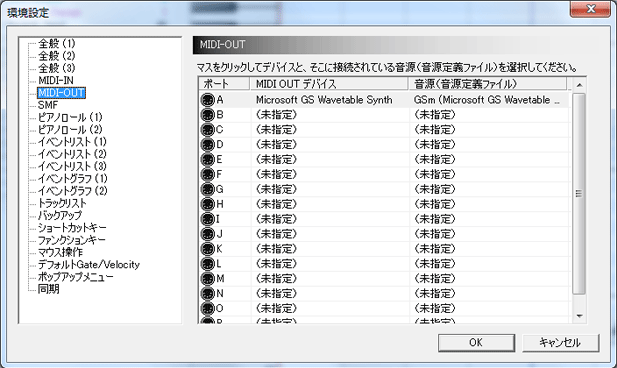Image resolution: width=617 pixels, height=368 pixels.
Task: Choose MIDI OUT device for port H
Action: click(330, 204)
